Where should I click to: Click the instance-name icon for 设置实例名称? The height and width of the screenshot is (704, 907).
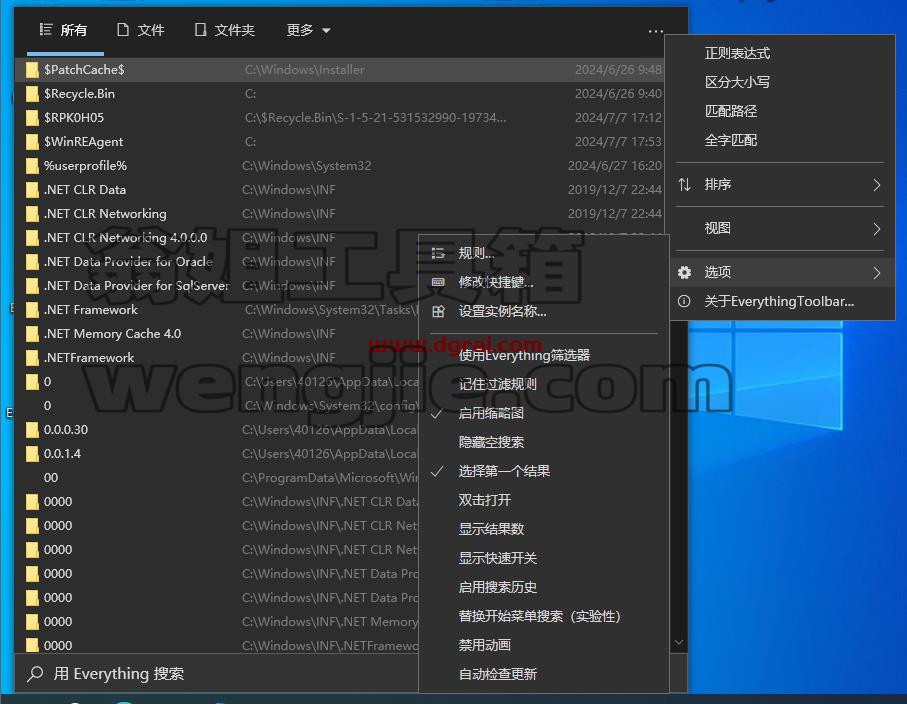tap(438, 311)
